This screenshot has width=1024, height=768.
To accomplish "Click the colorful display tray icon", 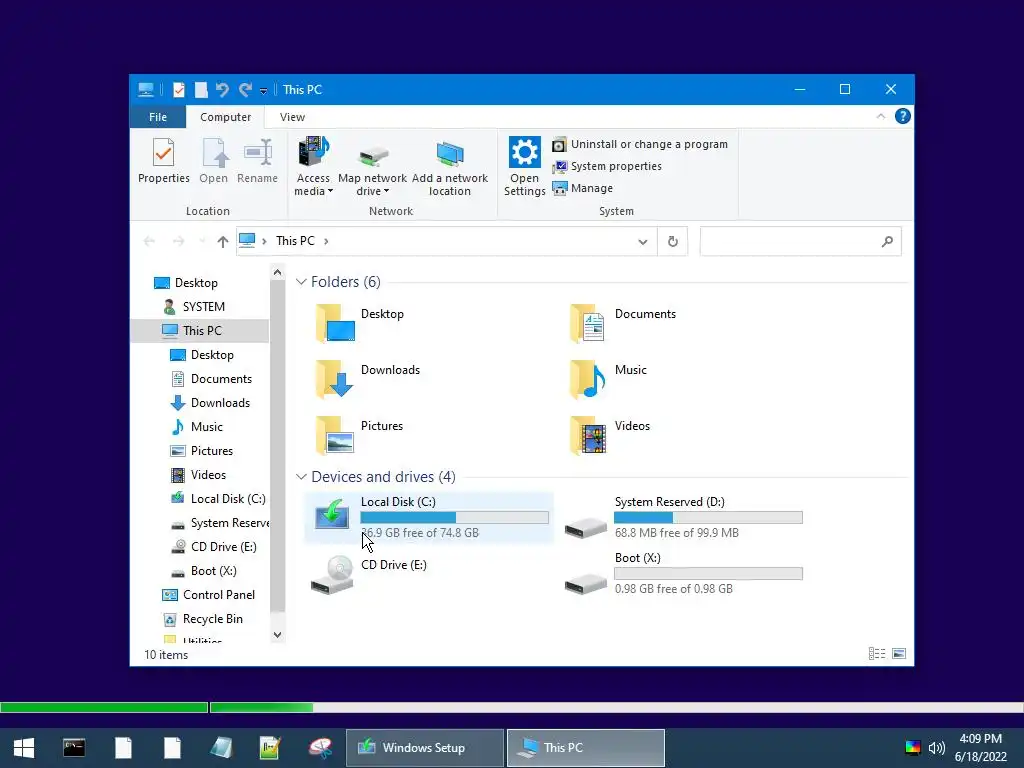I will coord(912,748).
